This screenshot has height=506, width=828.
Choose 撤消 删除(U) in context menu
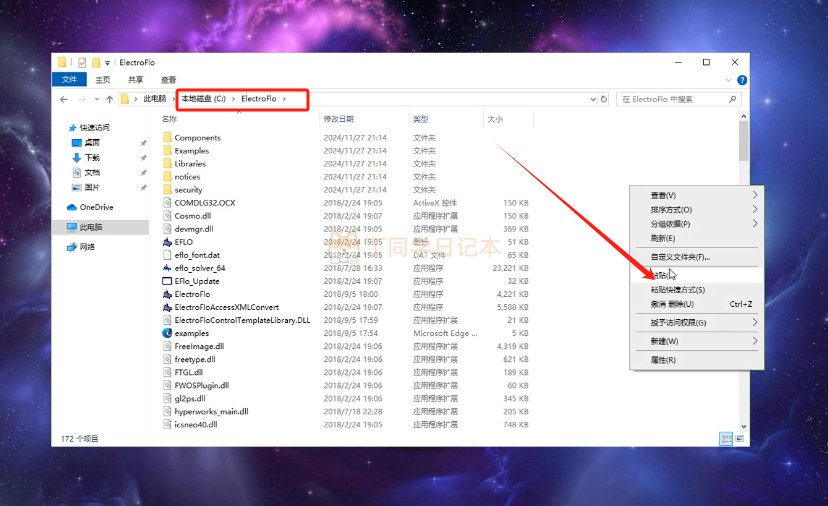697,304
